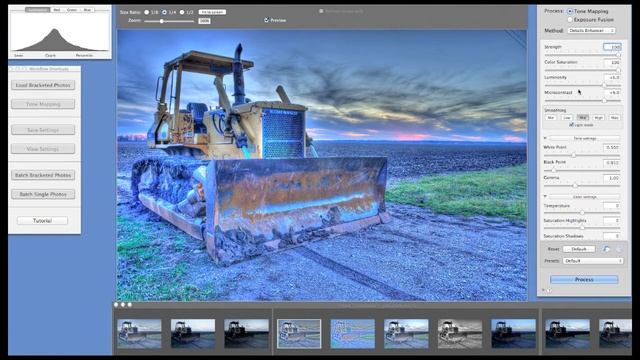
Task: Click the Saturation Shadows value field
Action: pyautogui.click(x=612, y=236)
